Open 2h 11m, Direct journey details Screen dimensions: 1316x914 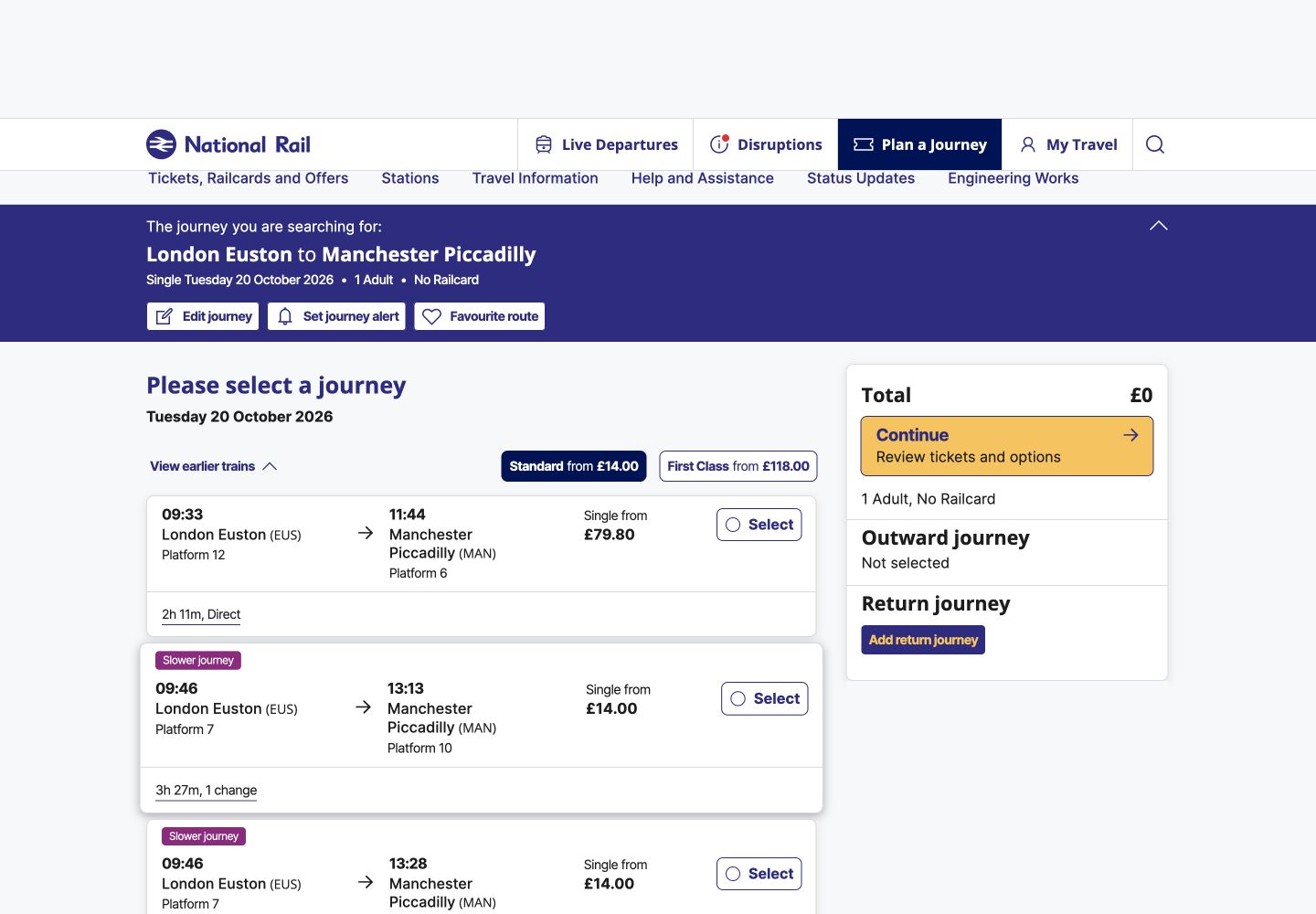click(x=201, y=614)
